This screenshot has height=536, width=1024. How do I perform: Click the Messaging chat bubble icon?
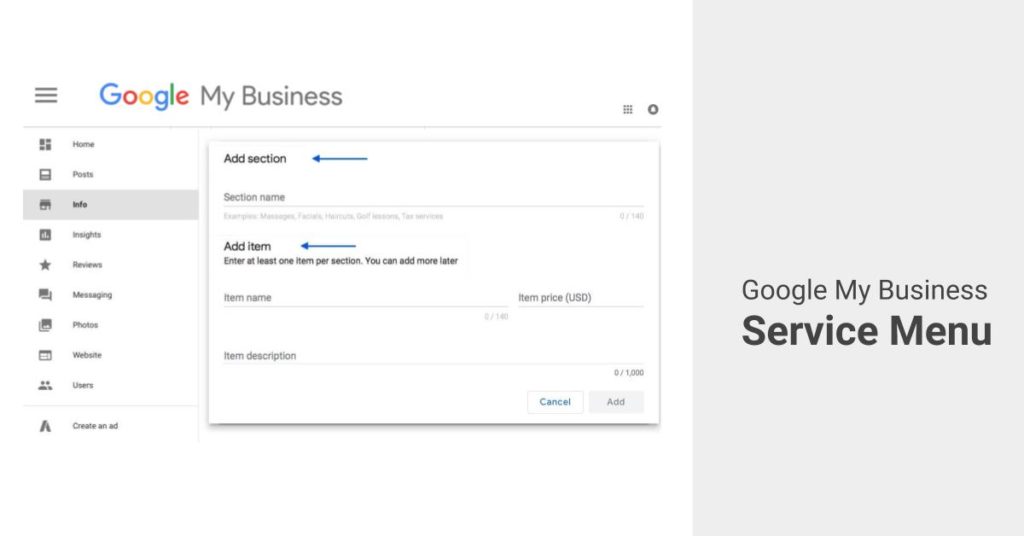click(45, 295)
